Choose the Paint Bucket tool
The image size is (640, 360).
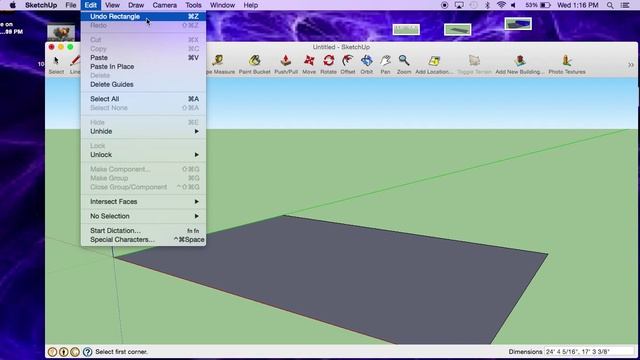coord(255,64)
